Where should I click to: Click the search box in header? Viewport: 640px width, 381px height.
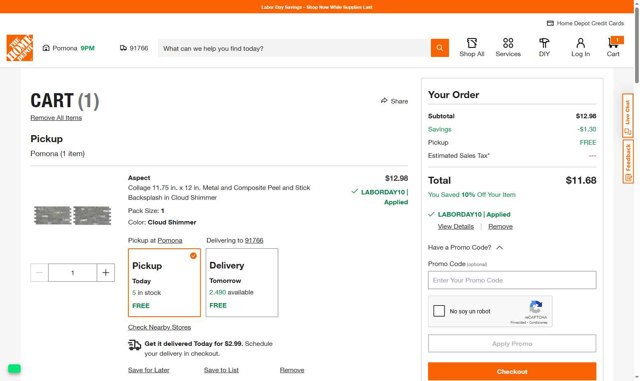coord(294,48)
